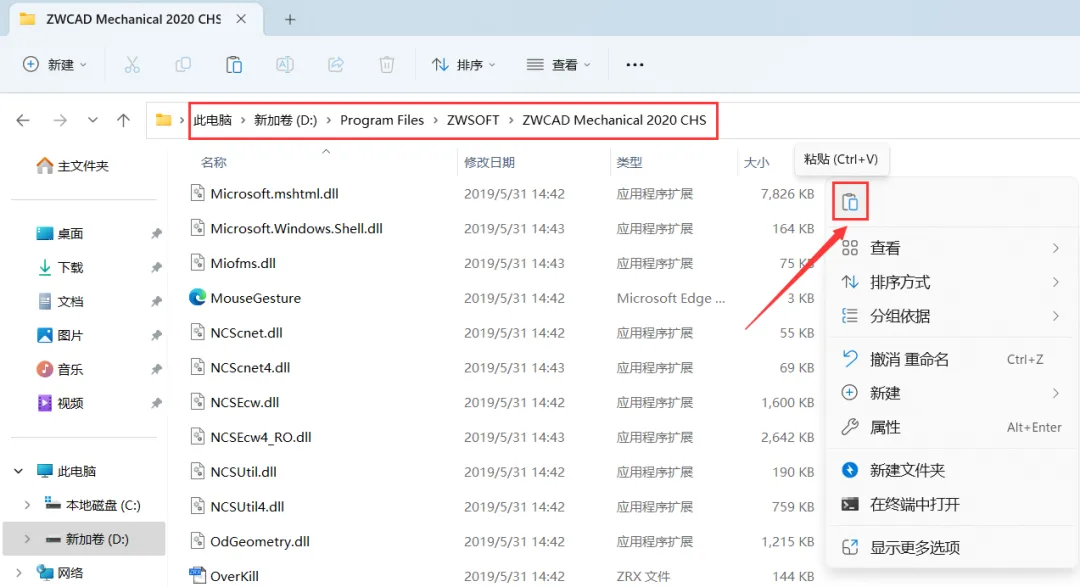Add a new tab with plus button
Viewport: 1080px width, 587px height.
pos(290,19)
